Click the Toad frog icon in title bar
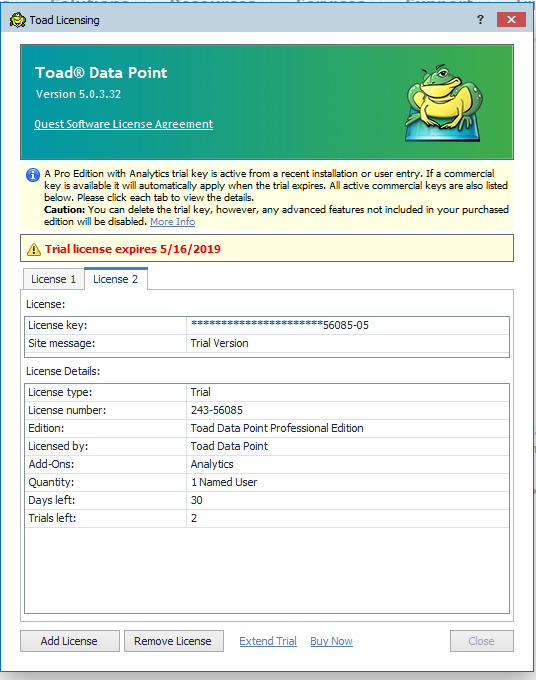The width and height of the screenshot is (536, 680). pos(18,20)
